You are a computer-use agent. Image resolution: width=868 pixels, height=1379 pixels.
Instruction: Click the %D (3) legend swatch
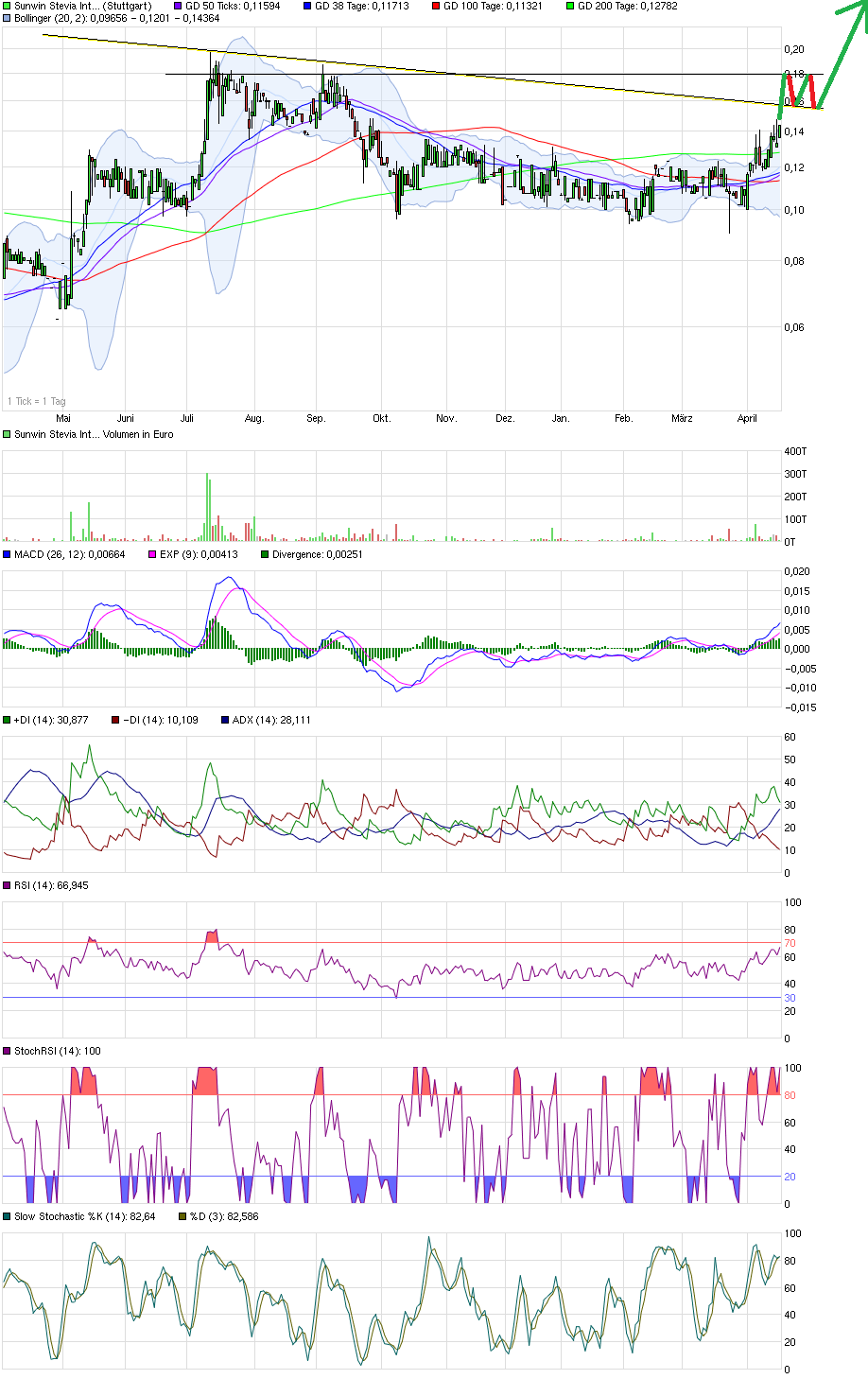pos(182,1216)
